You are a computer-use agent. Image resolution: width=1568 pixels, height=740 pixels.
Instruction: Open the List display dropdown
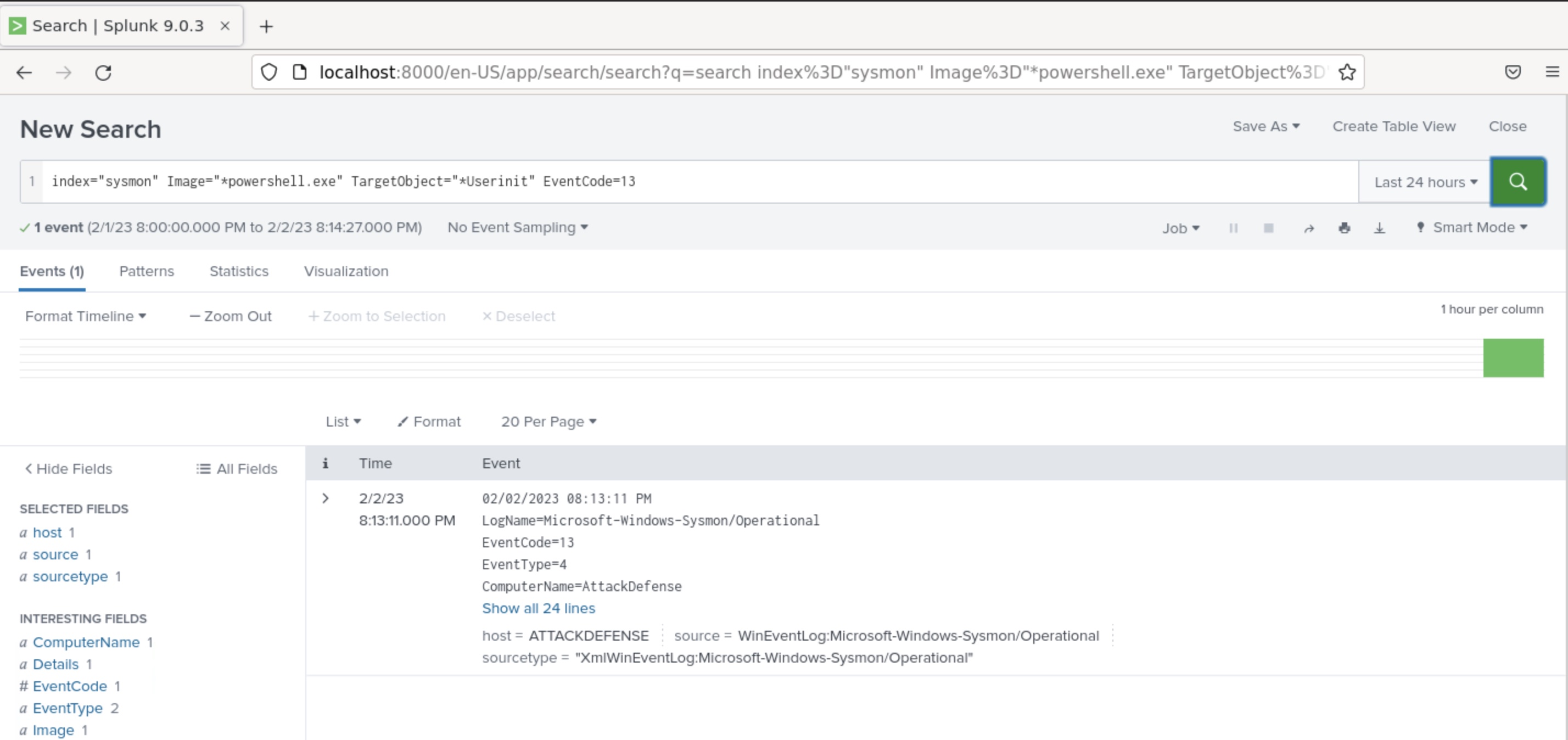pos(343,422)
